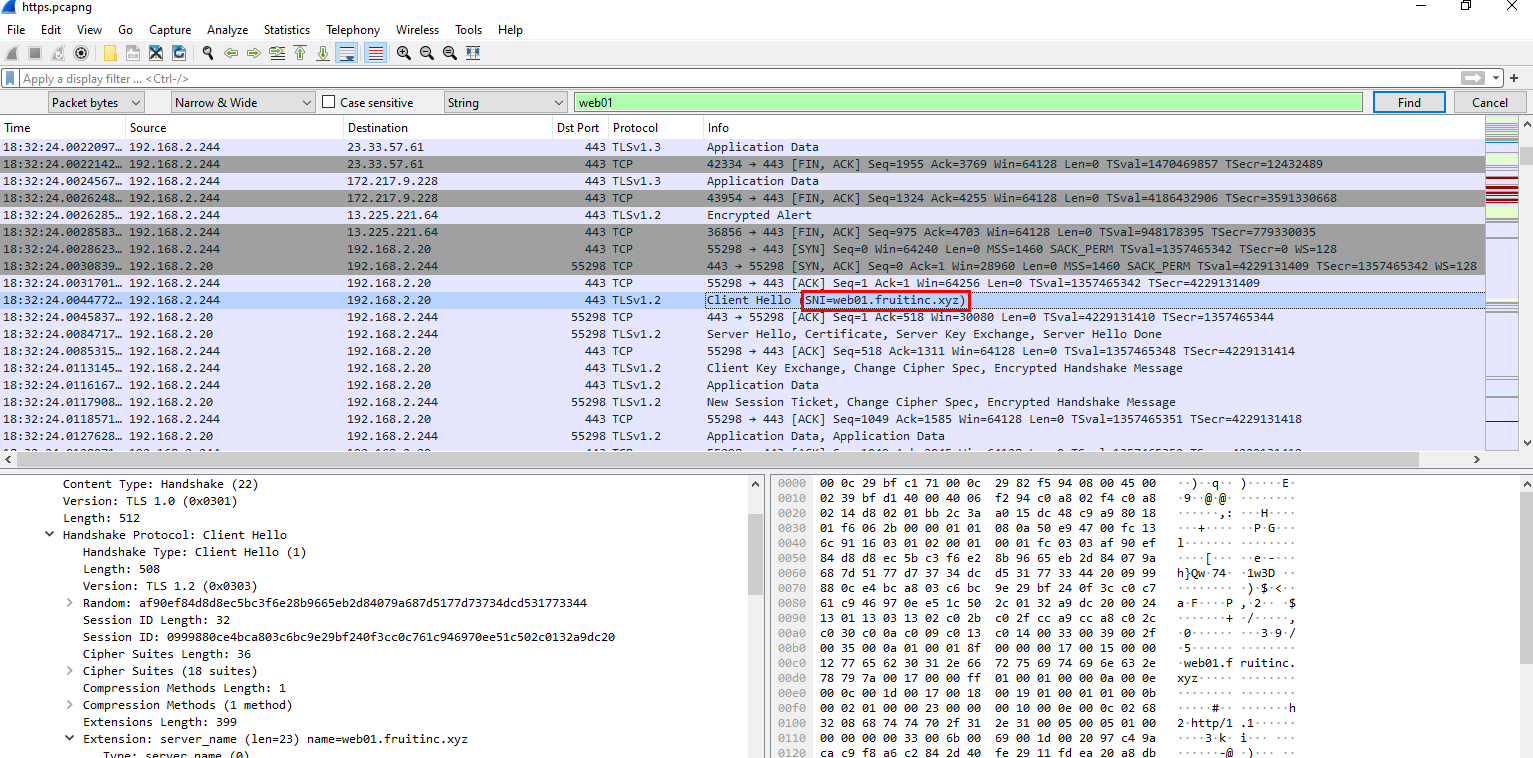The width and height of the screenshot is (1533, 758).
Task: Open a capture file with folder icon
Action: tap(110, 53)
